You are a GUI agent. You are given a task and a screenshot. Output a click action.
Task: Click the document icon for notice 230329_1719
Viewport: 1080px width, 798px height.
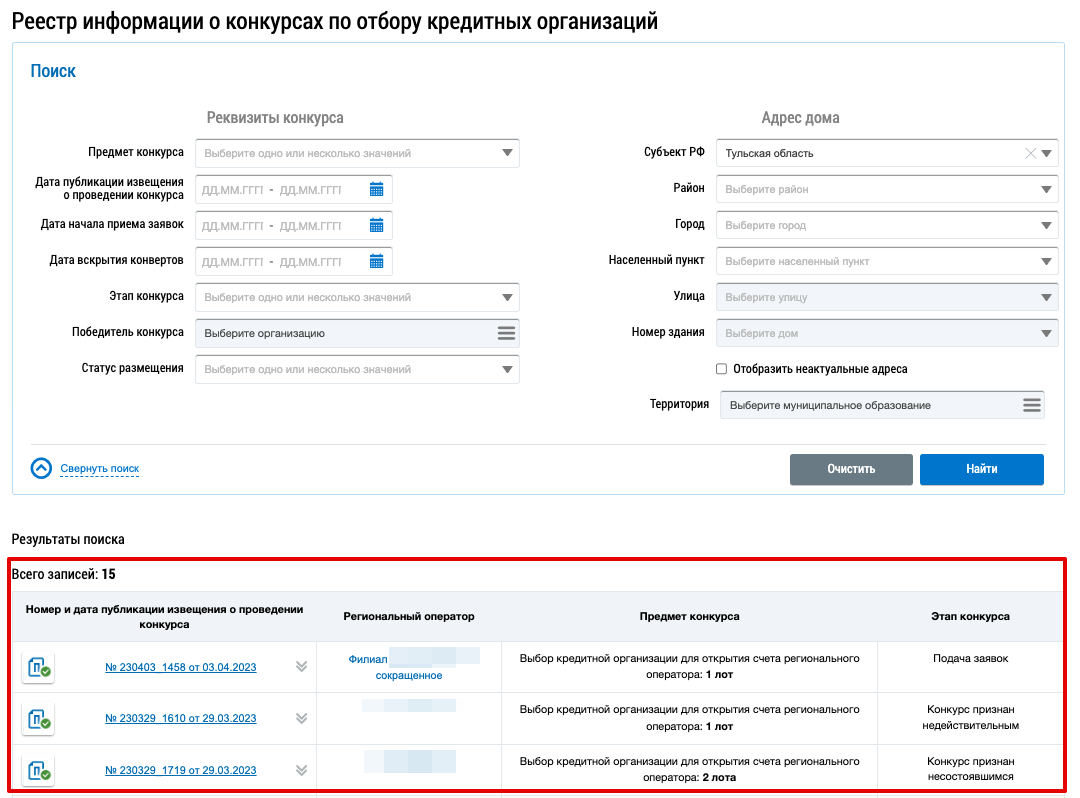38,770
